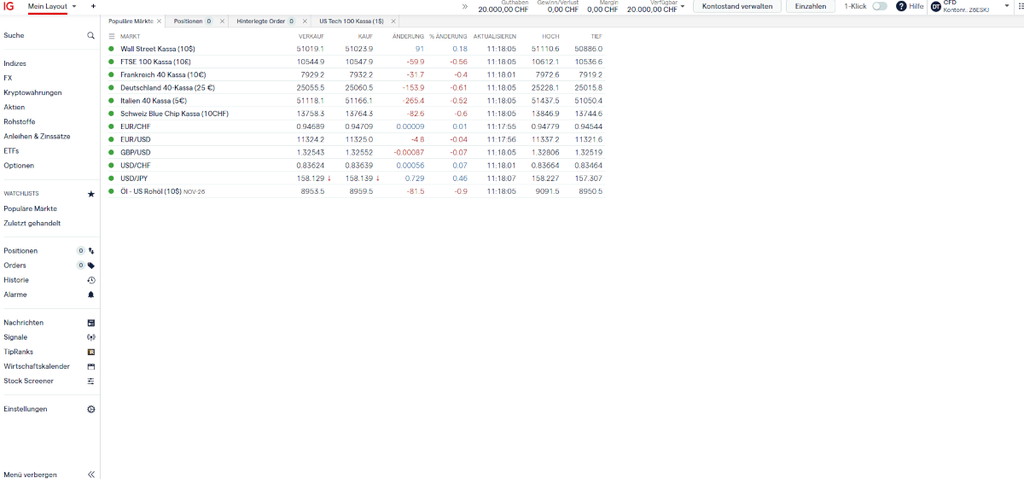
Task: Open Optionen in the sidebar
Action: pyautogui.click(x=19, y=166)
